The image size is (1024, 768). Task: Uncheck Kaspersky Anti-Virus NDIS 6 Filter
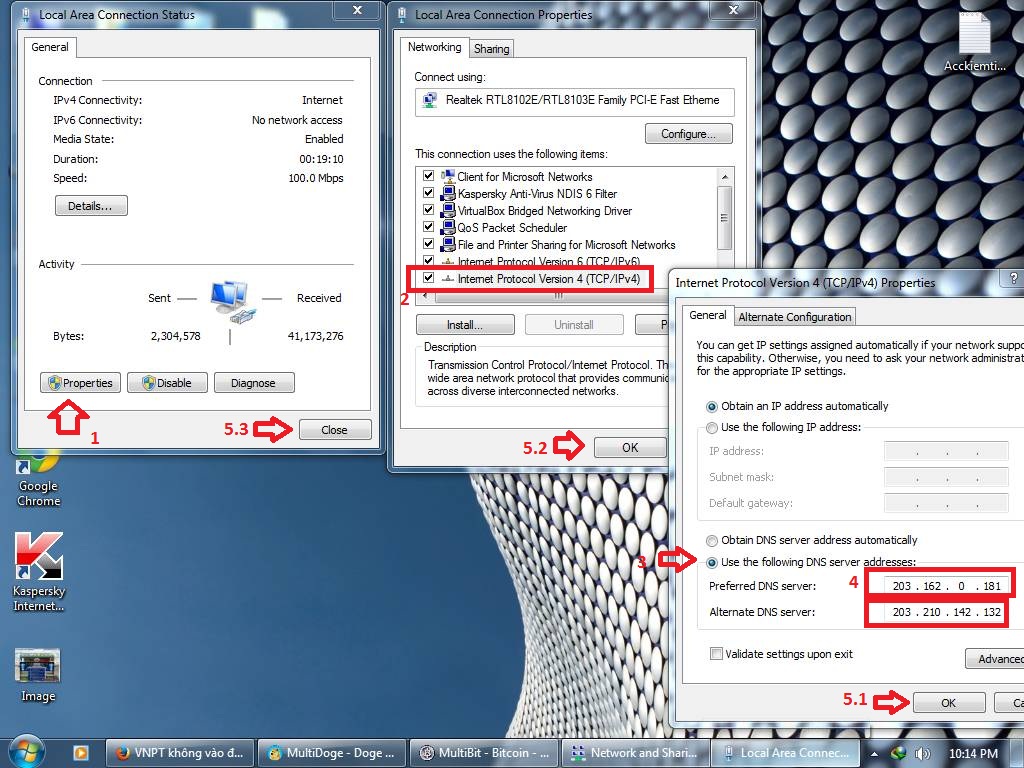click(428, 193)
